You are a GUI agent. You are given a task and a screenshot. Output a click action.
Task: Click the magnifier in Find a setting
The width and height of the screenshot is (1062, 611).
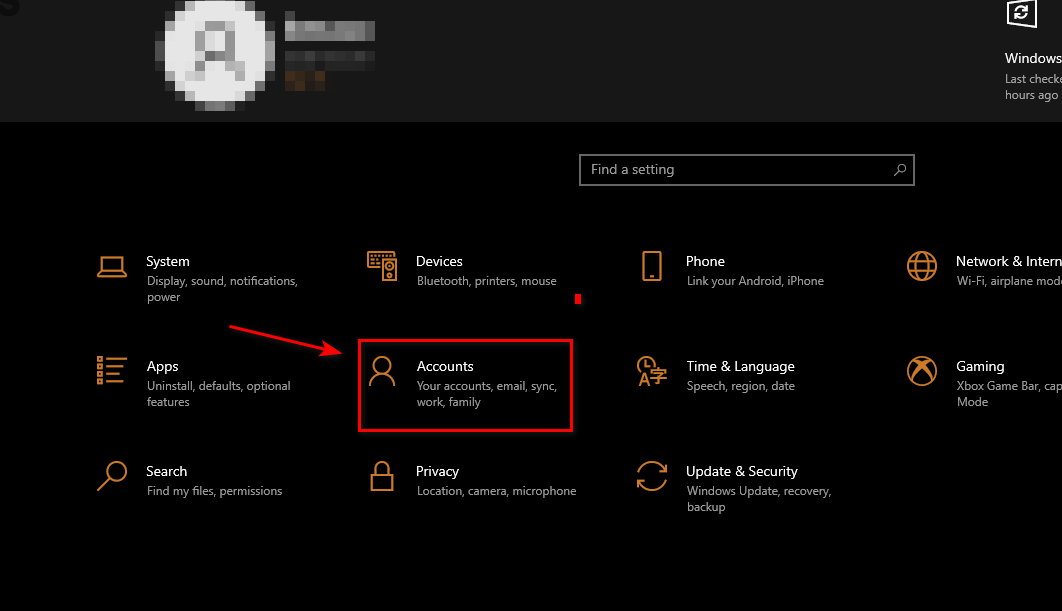899,170
